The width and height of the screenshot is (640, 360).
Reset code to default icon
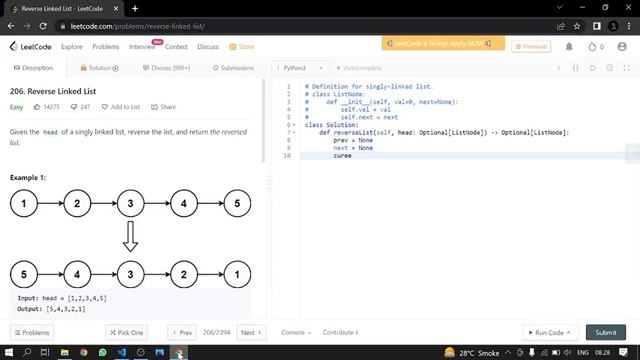click(x=593, y=68)
